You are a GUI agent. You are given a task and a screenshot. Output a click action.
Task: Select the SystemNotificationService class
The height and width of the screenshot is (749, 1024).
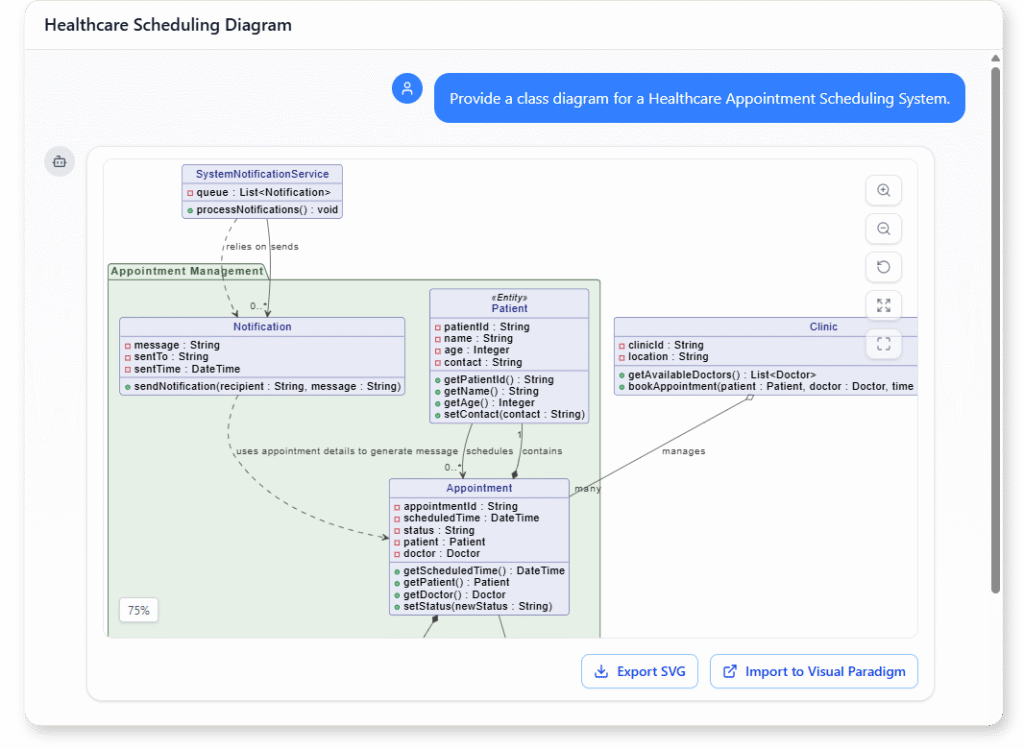261,173
